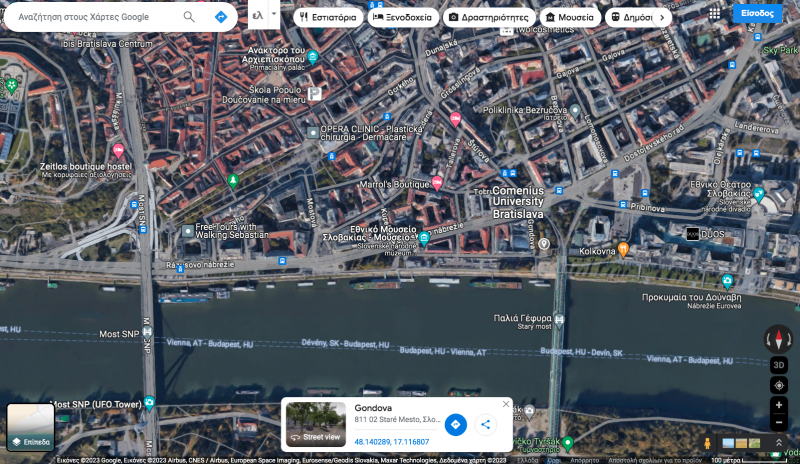Click the search magnifier icon
Screen dimensions: 800x464
click(189, 17)
